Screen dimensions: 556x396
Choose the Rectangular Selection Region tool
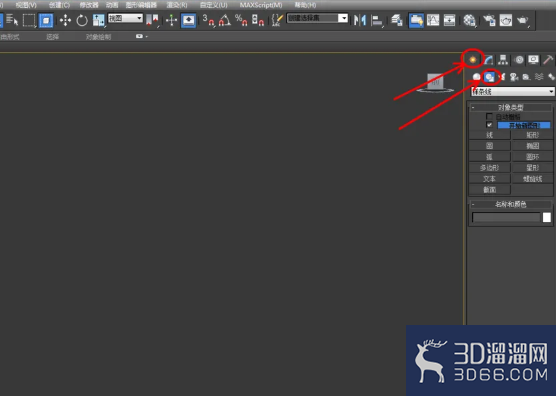click(29, 20)
